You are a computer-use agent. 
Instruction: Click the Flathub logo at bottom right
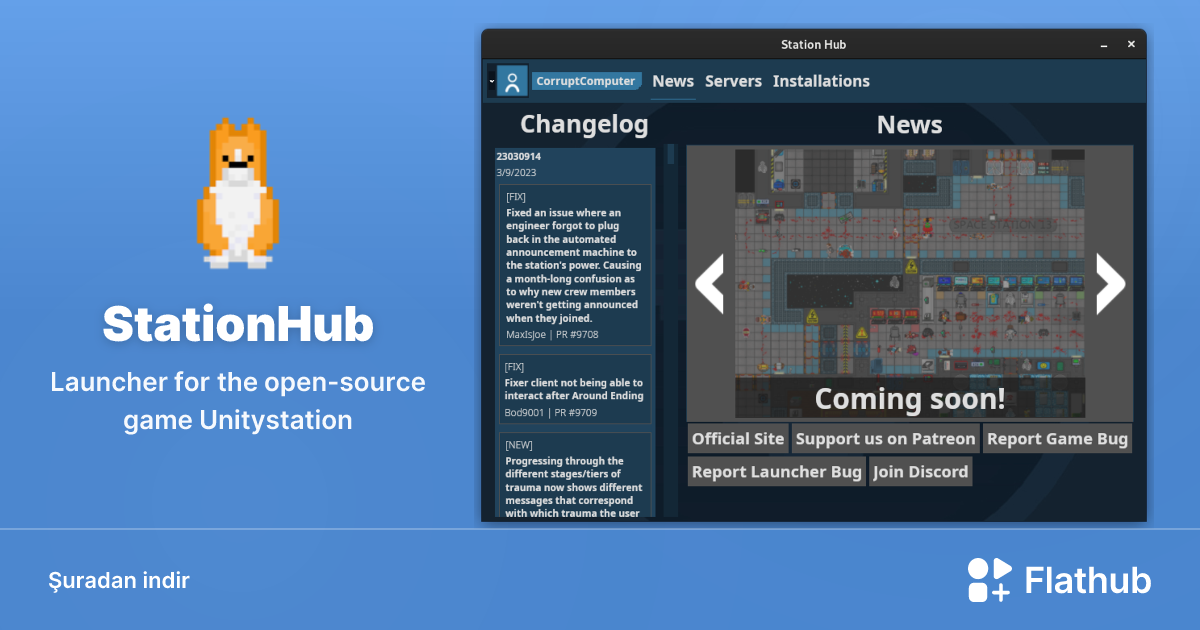coord(1059,578)
